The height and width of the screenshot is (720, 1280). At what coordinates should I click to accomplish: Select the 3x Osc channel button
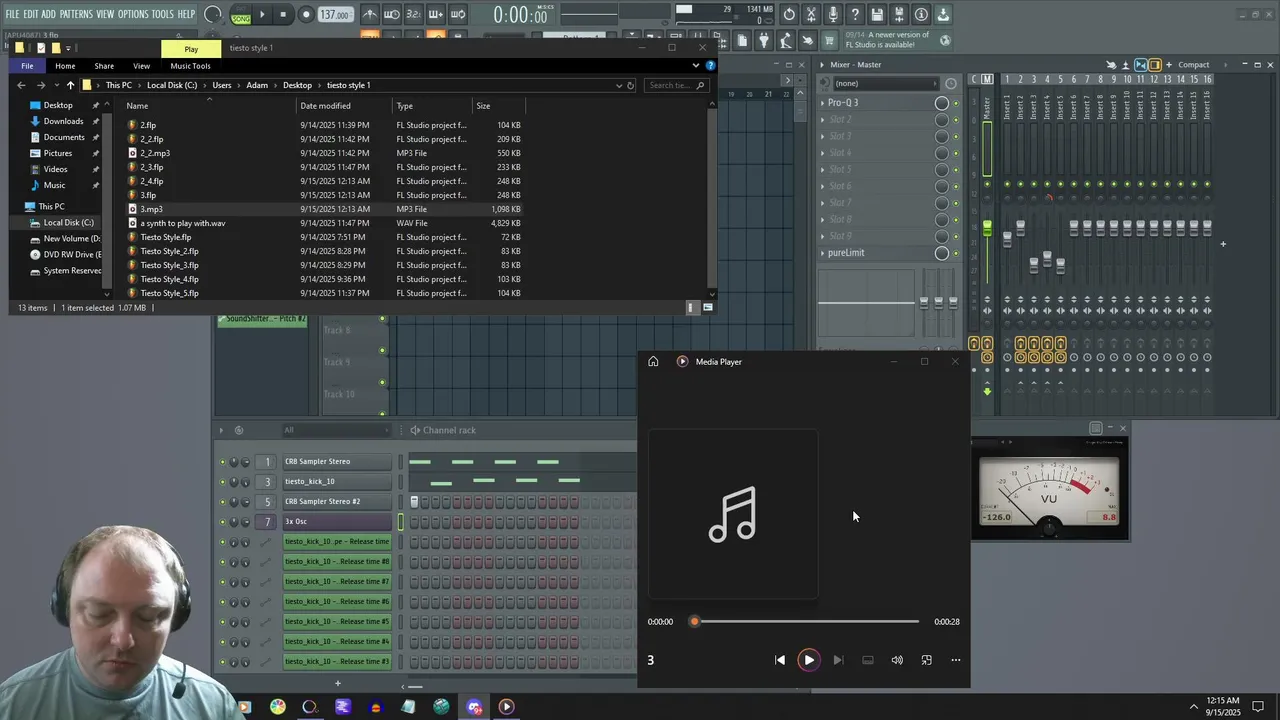[x=338, y=521]
